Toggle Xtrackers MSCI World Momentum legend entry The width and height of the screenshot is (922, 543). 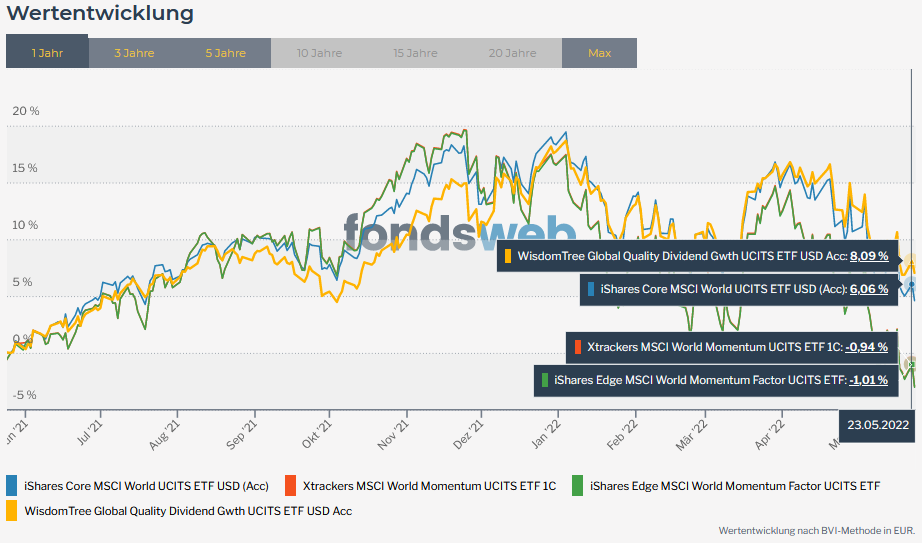point(429,486)
